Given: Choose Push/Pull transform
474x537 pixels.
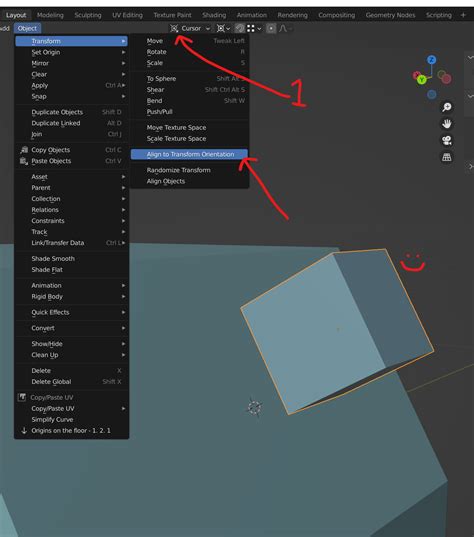Looking at the screenshot, I should (x=189, y=112).
